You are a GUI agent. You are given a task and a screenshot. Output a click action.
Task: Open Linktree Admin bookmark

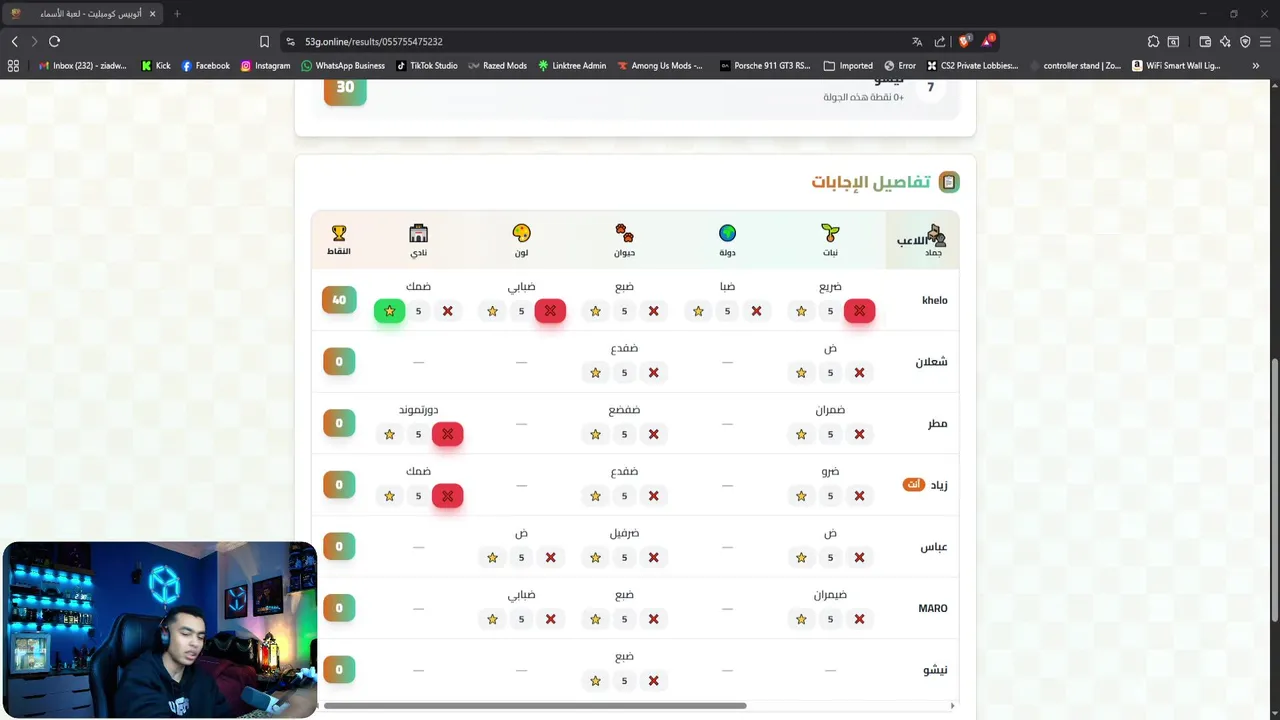click(571, 65)
